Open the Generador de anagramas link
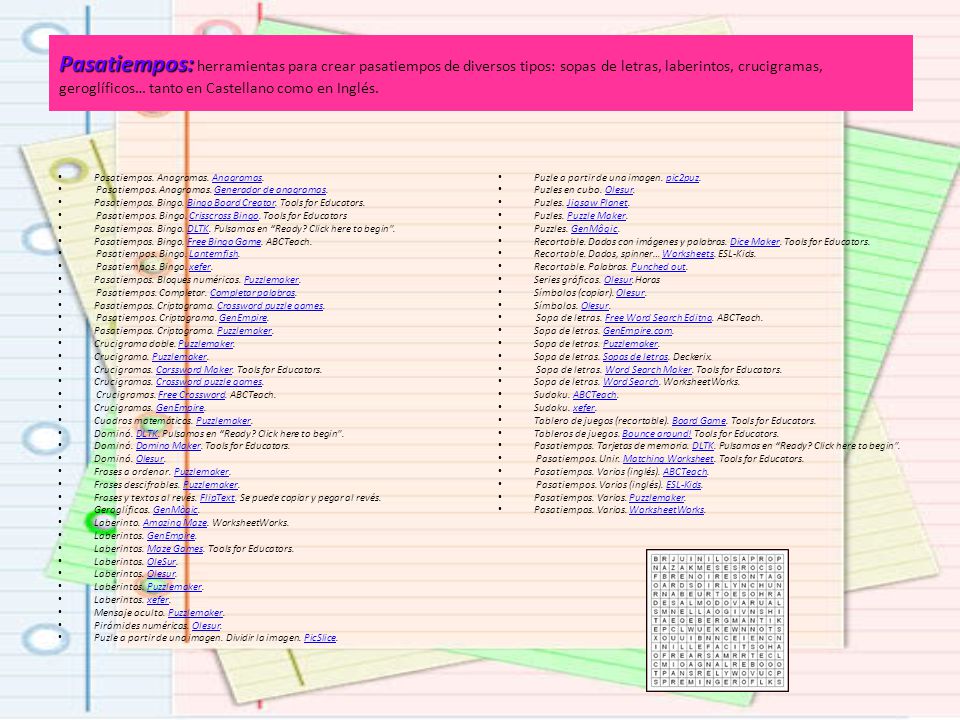 pyautogui.click(x=270, y=190)
